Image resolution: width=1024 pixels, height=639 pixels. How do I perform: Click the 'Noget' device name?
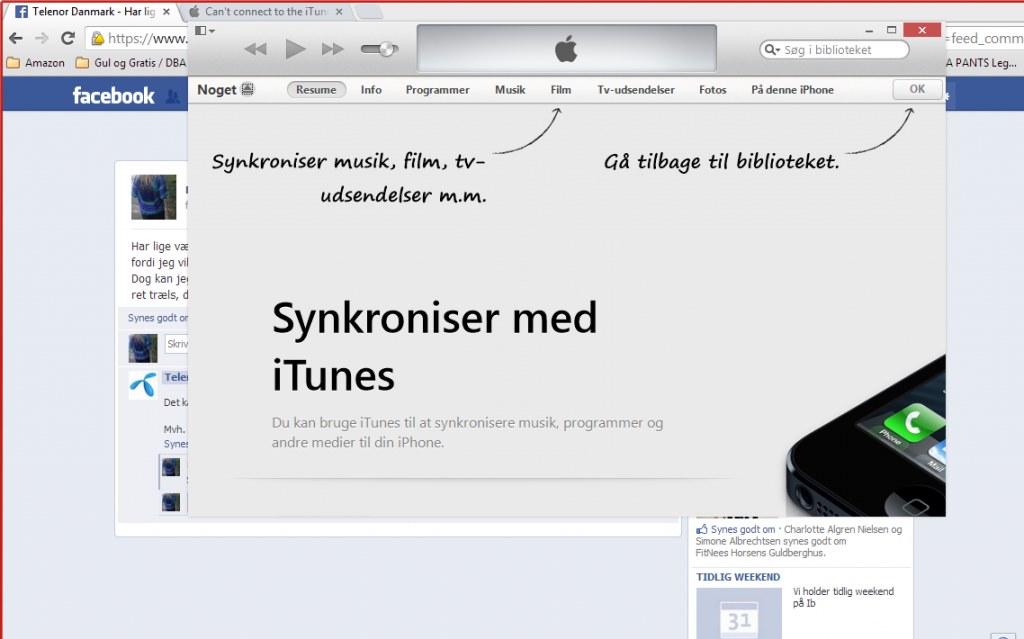point(217,90)
